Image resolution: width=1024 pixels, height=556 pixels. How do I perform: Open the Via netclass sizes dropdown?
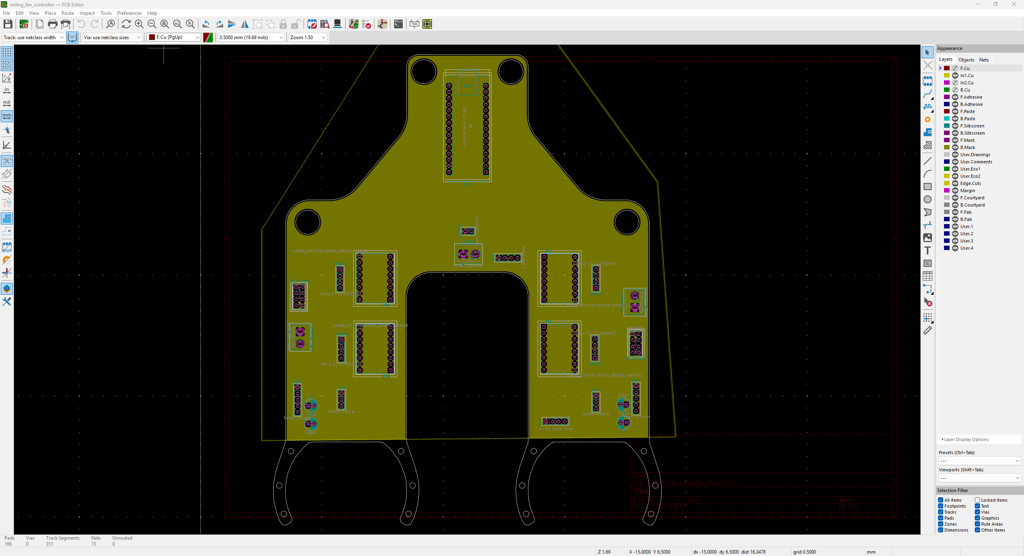click(112, 38)
